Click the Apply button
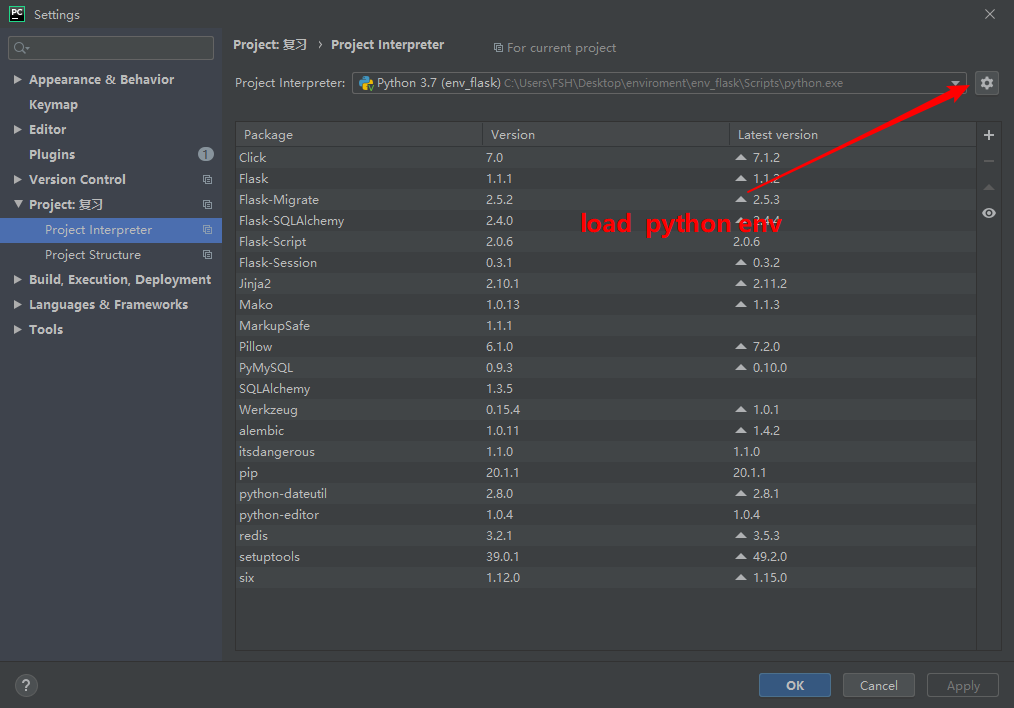 pyautogui.click(x=963, y=685)
